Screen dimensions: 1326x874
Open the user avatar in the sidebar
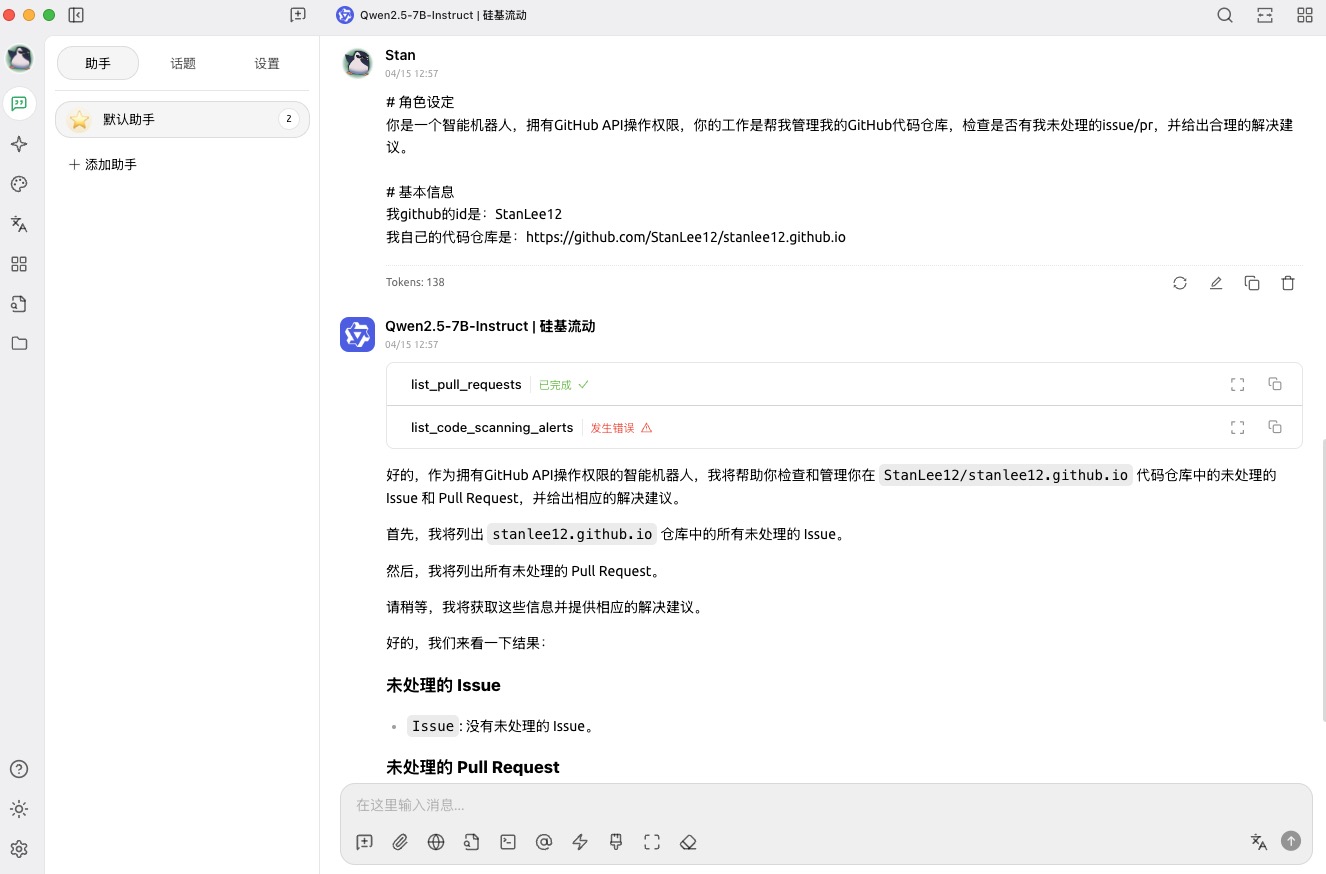pyautogui.click(x=19, y=59)
